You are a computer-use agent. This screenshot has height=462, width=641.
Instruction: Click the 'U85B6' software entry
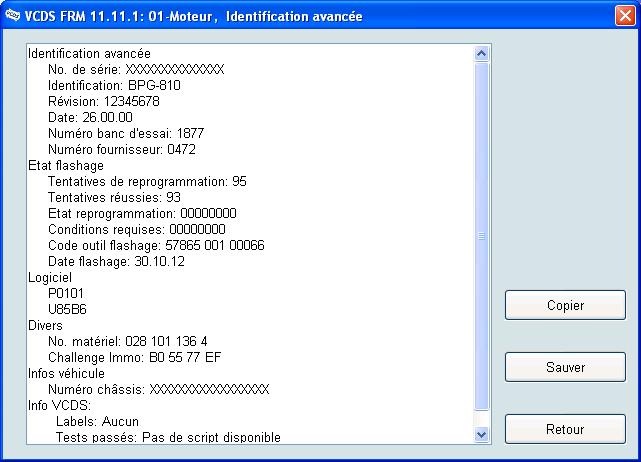67,309
